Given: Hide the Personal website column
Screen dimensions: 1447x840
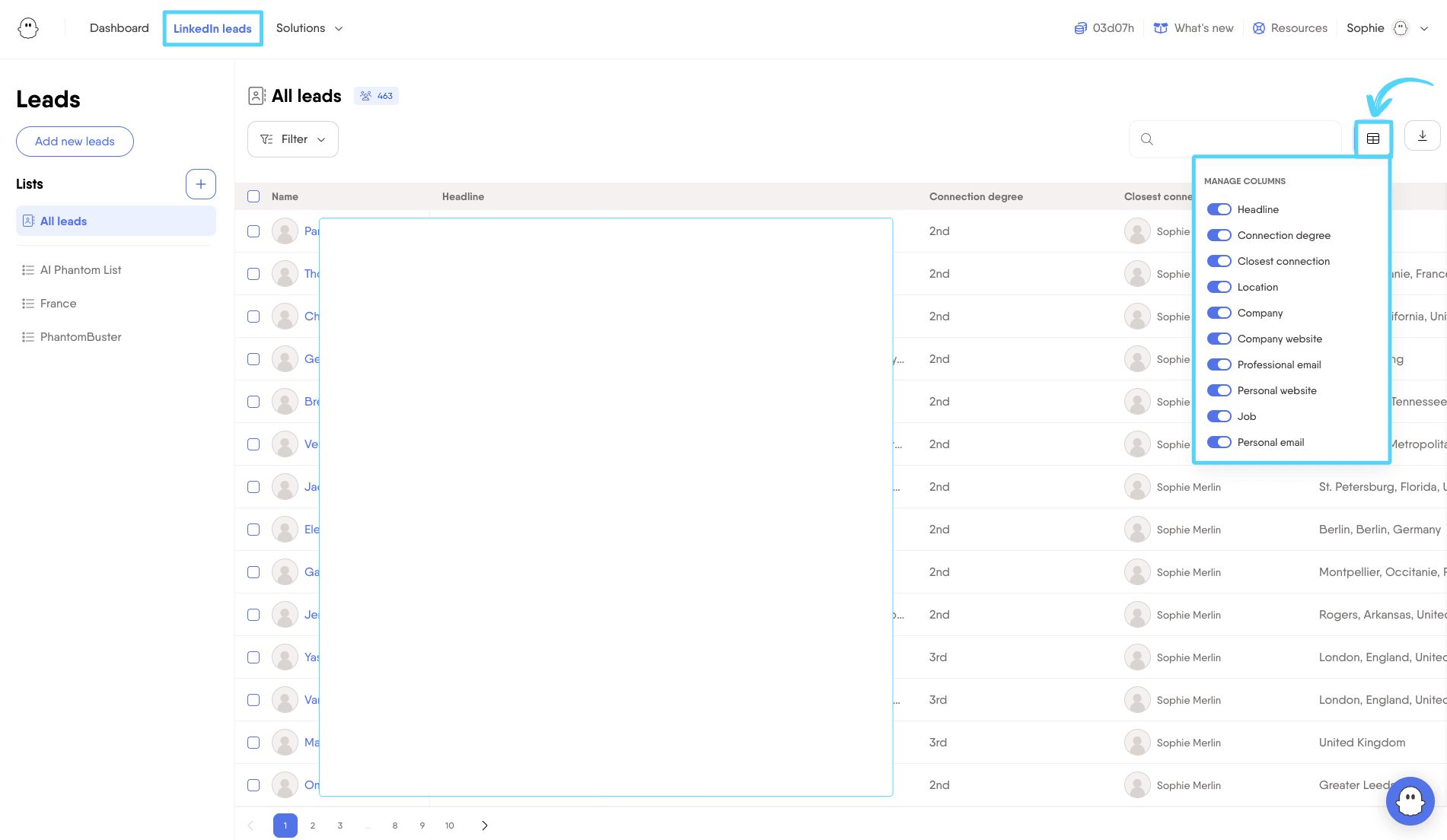Looking at the screenshot, I should [x=1219, y=390].
